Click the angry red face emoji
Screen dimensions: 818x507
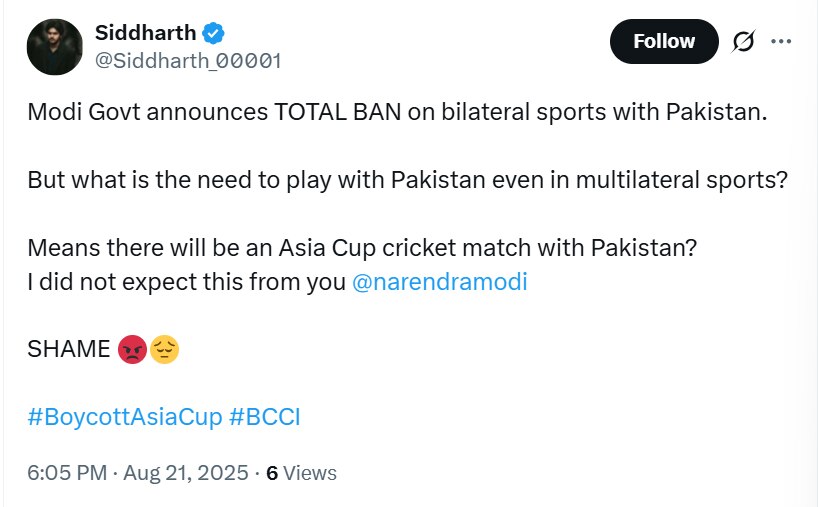pyautogui.click(x=132, y=349)
